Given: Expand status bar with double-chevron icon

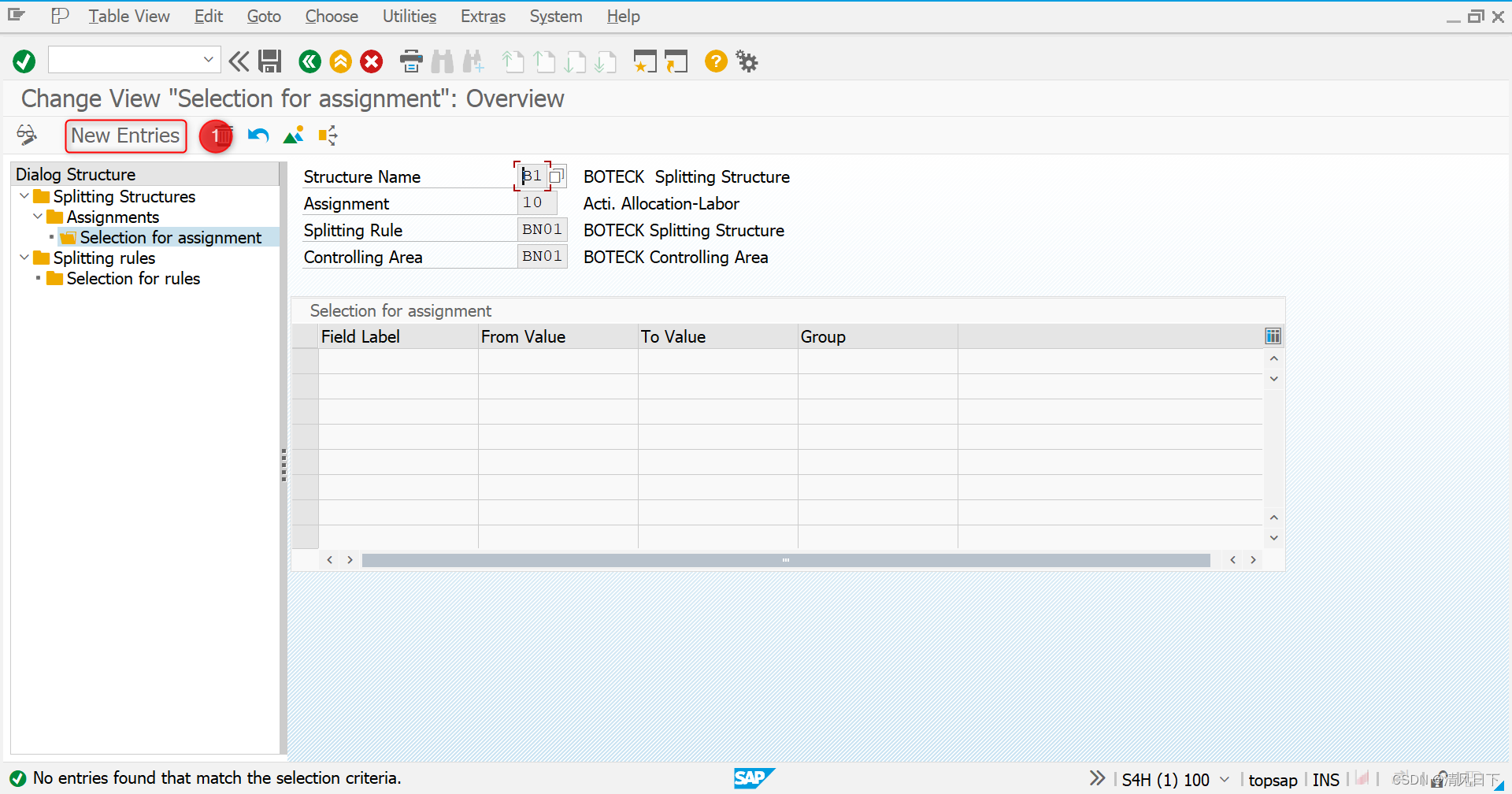Looking at the screenshot, I should 1097,779.
